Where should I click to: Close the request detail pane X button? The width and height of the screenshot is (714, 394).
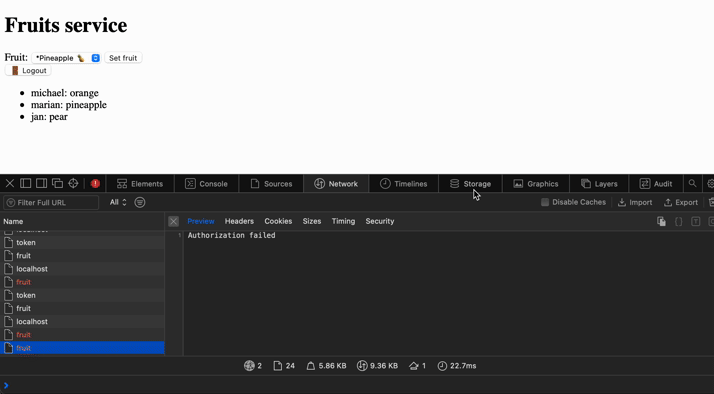173,221
